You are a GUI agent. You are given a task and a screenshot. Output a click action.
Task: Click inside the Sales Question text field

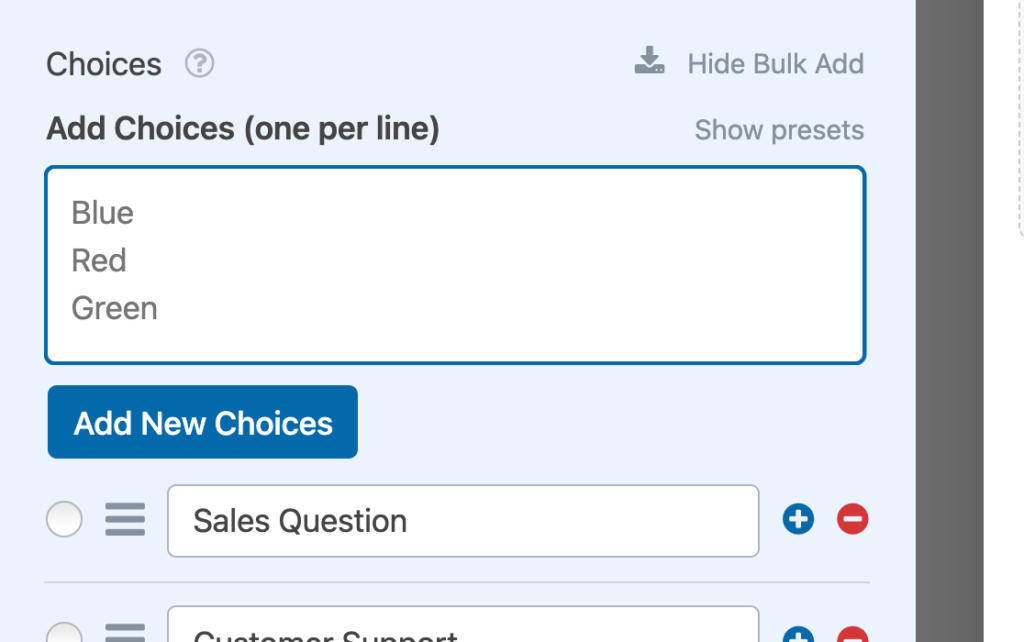pos(462,520)
